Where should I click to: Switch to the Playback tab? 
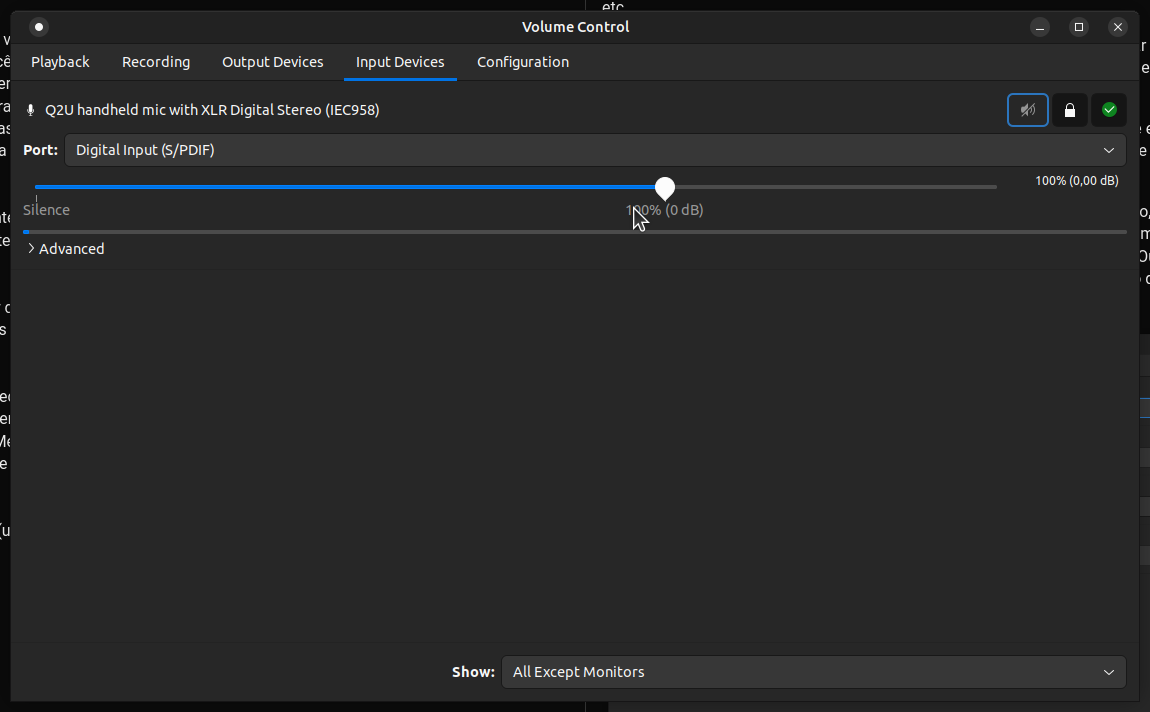[x=60, y=62]
